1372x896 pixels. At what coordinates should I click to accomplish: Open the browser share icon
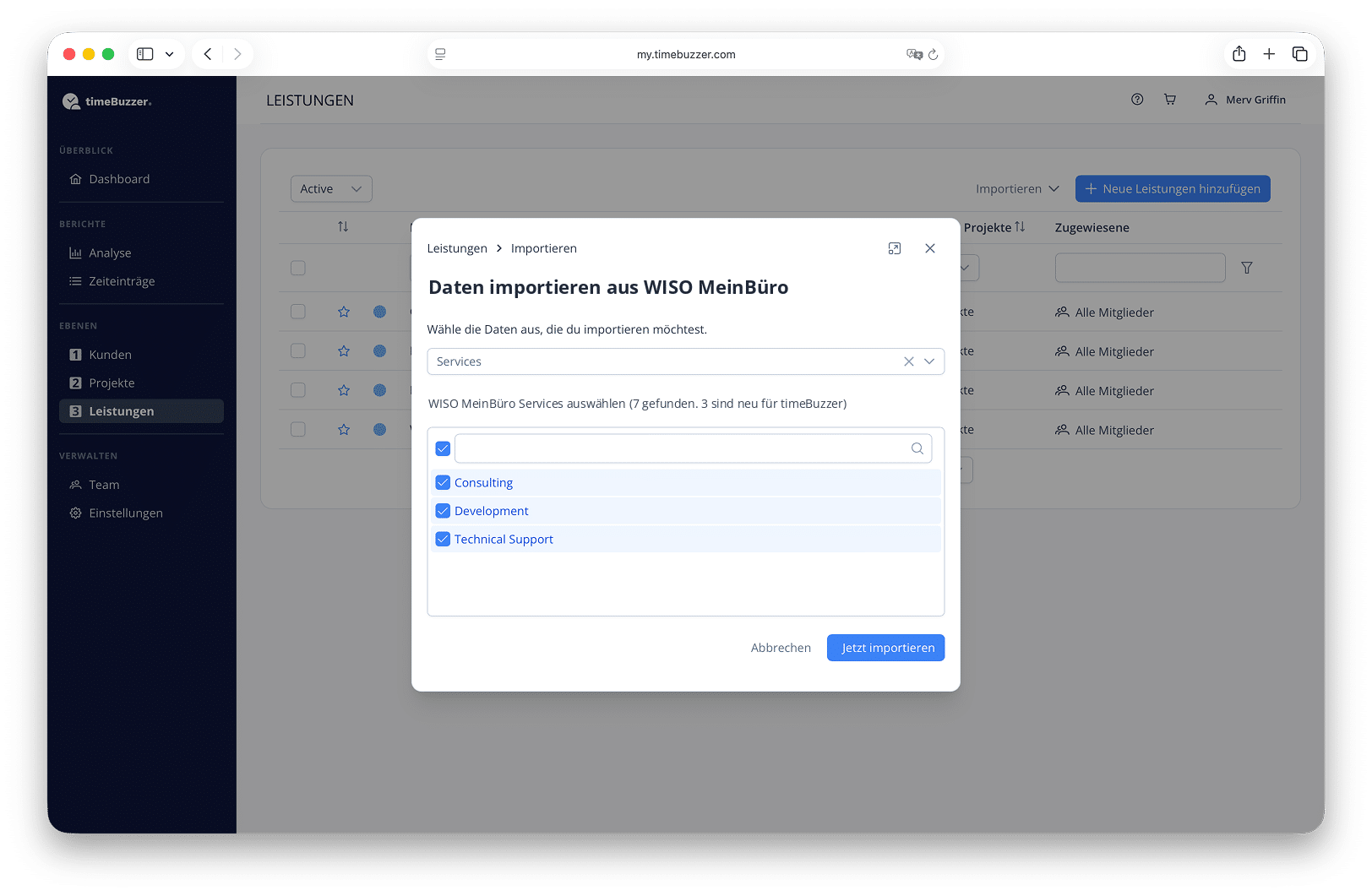pos(1239,54)
